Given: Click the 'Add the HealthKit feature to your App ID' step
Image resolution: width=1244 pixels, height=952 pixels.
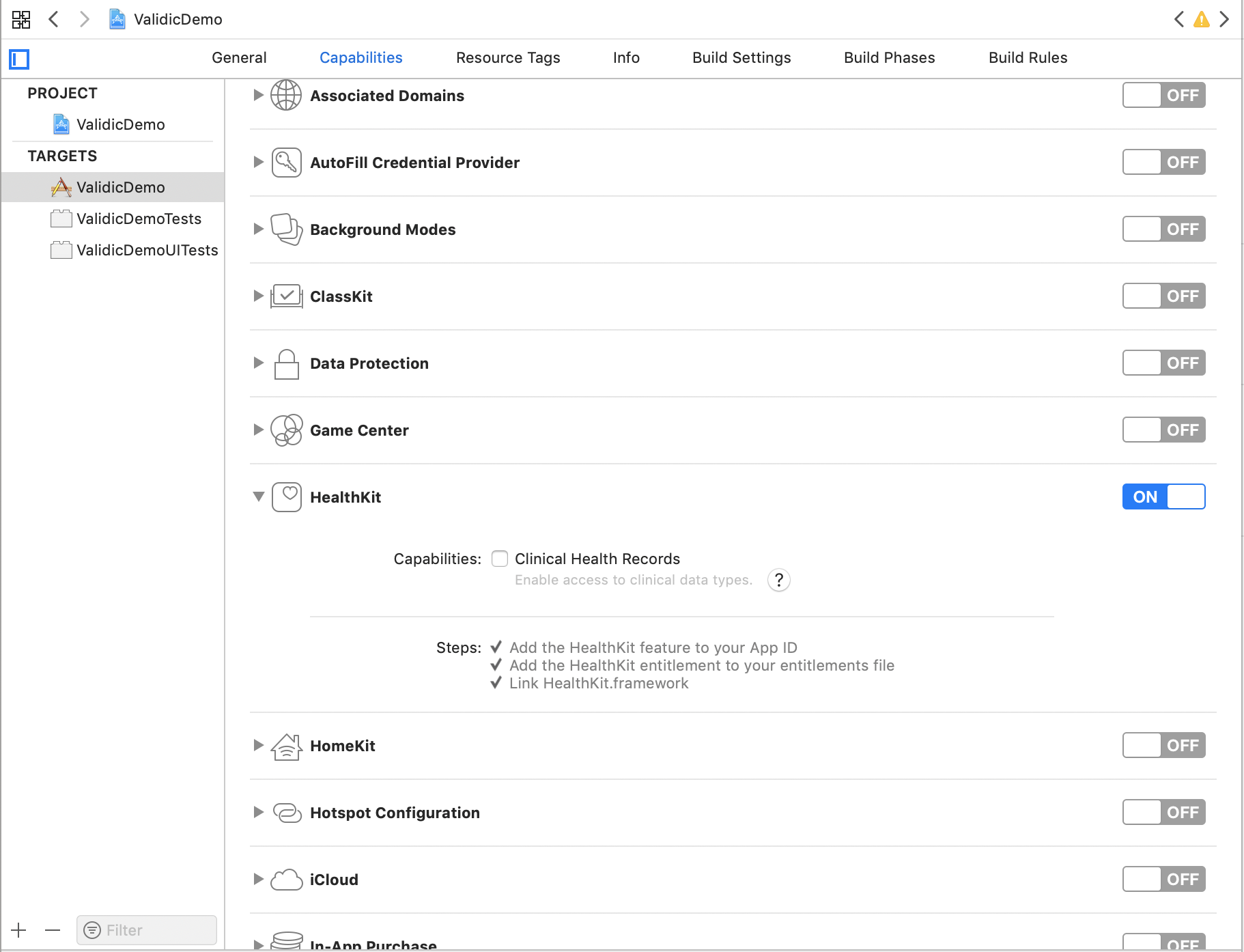Looking at the screenshot, I should (653, 647).
